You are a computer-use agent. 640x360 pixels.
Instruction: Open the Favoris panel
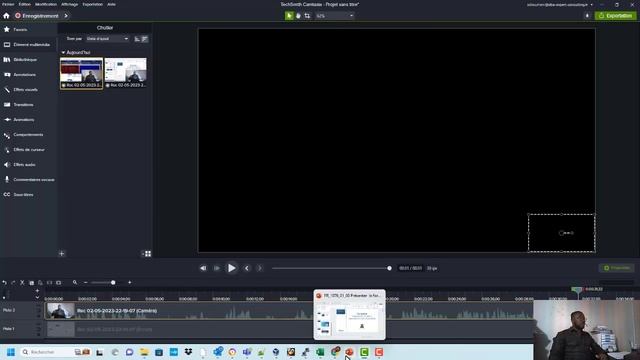29,29
